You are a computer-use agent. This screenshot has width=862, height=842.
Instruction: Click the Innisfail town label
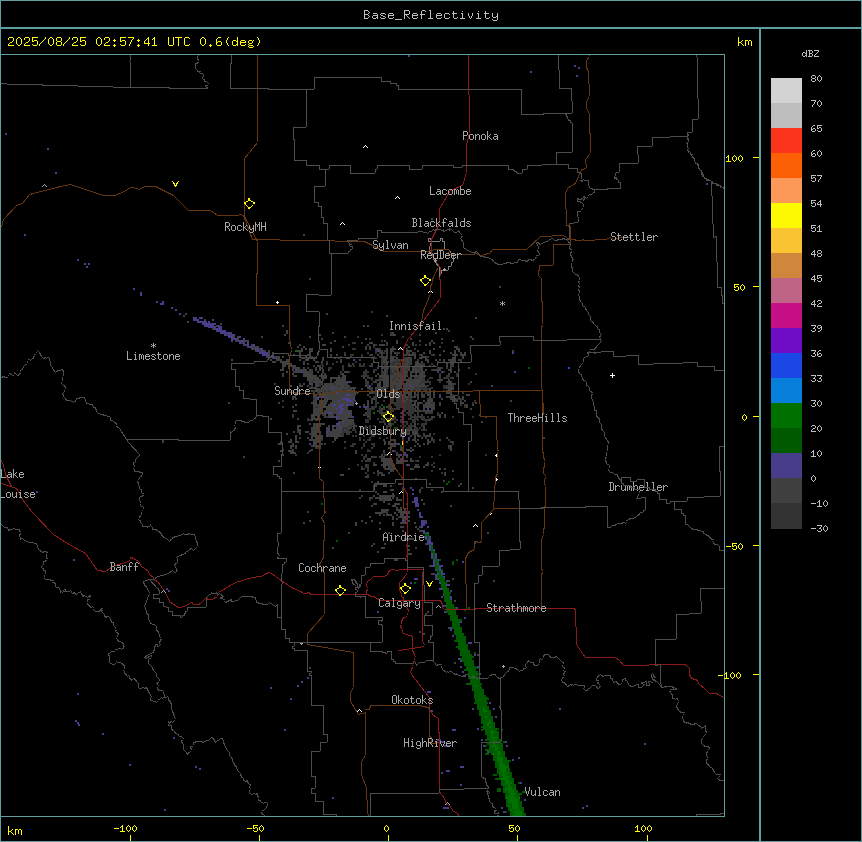[x=415, y=326]
